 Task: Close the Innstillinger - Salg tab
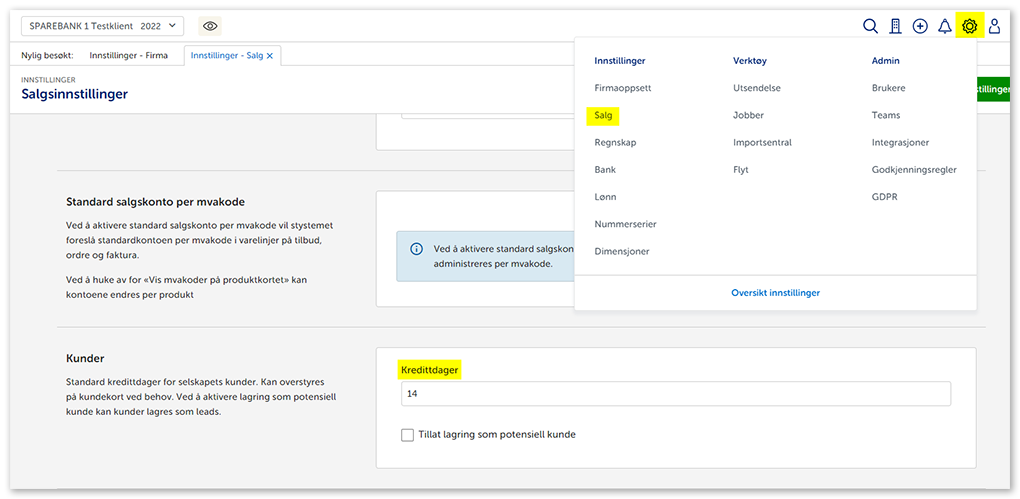point(270,56)
